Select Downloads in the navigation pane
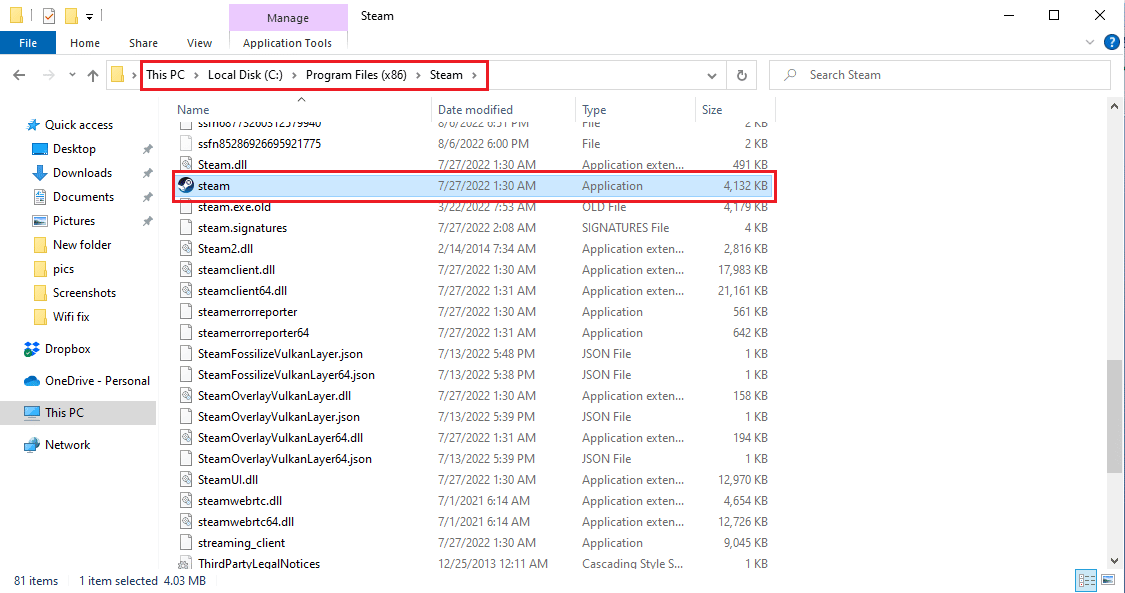This screenshot has height=593, width=1125. [82, 173]
